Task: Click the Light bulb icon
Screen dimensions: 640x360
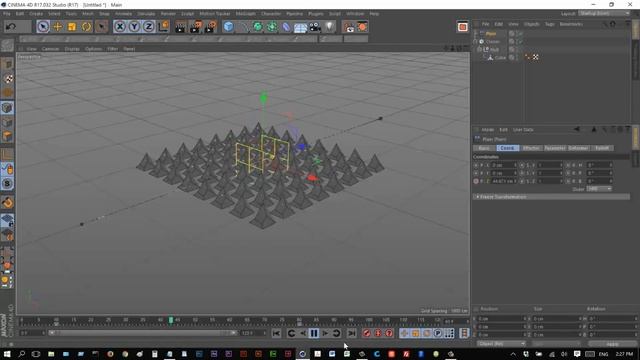Action: pyautogui.click(x=329, y=27)
